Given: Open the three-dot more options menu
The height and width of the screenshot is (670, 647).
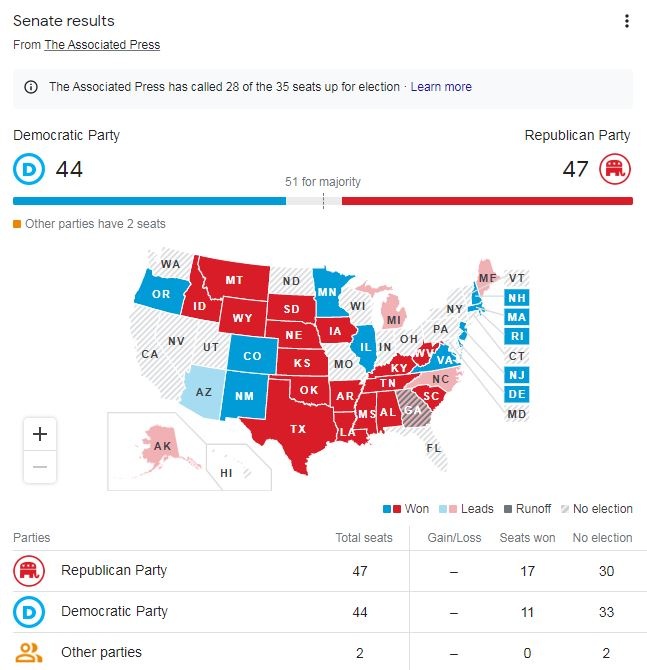Looking at the screenshot, I should point(626,21).
